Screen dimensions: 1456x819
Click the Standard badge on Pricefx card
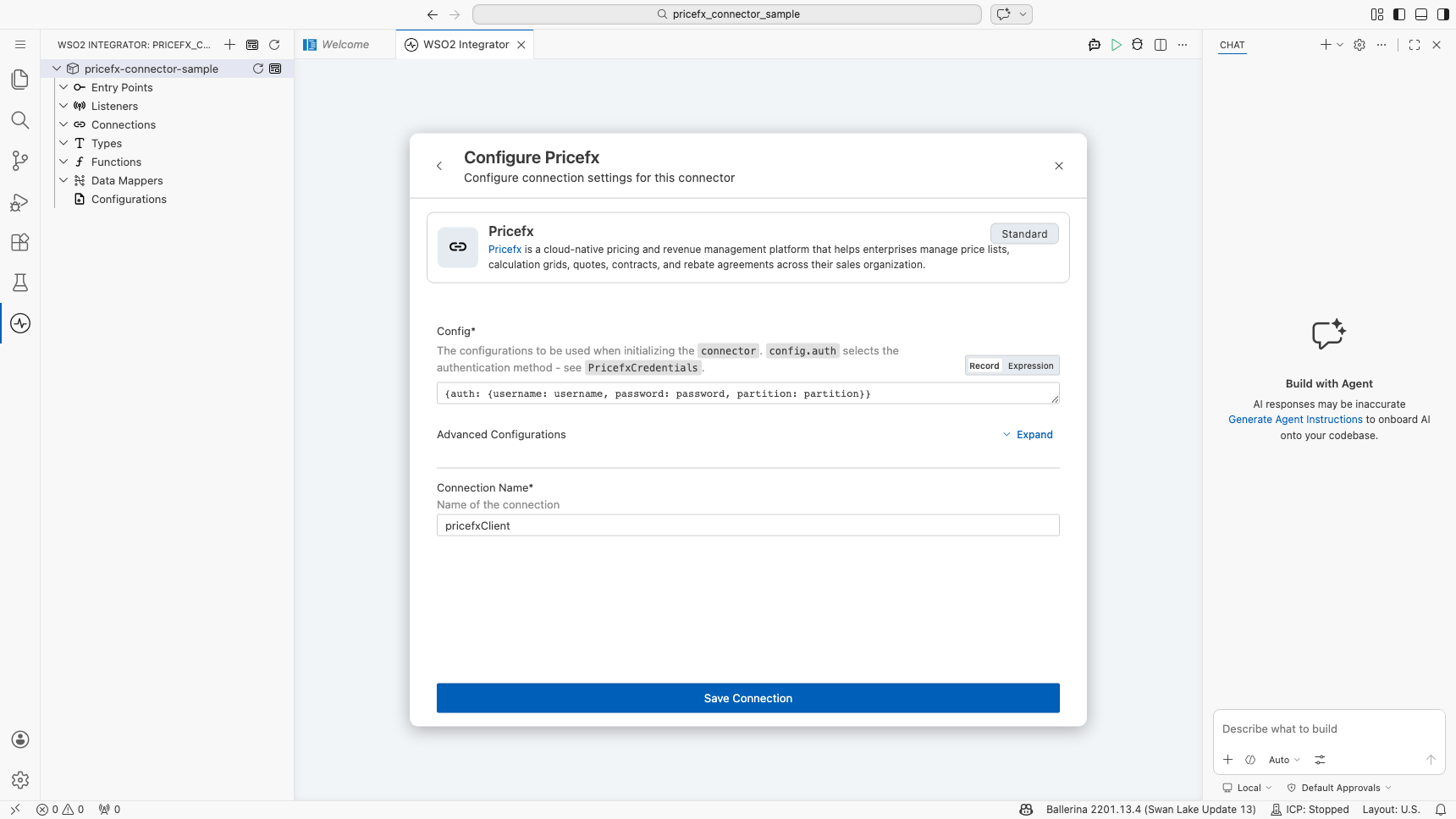click(1024, 234)
